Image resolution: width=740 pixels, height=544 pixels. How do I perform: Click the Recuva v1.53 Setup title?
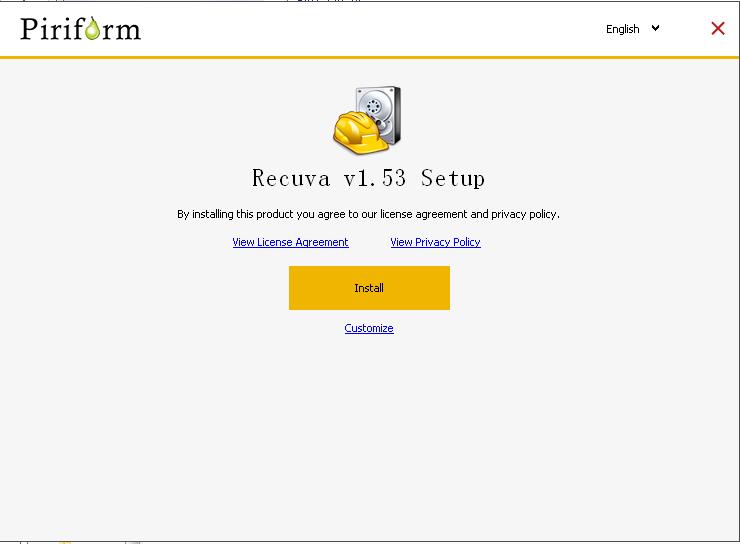(x=368, y=179)
